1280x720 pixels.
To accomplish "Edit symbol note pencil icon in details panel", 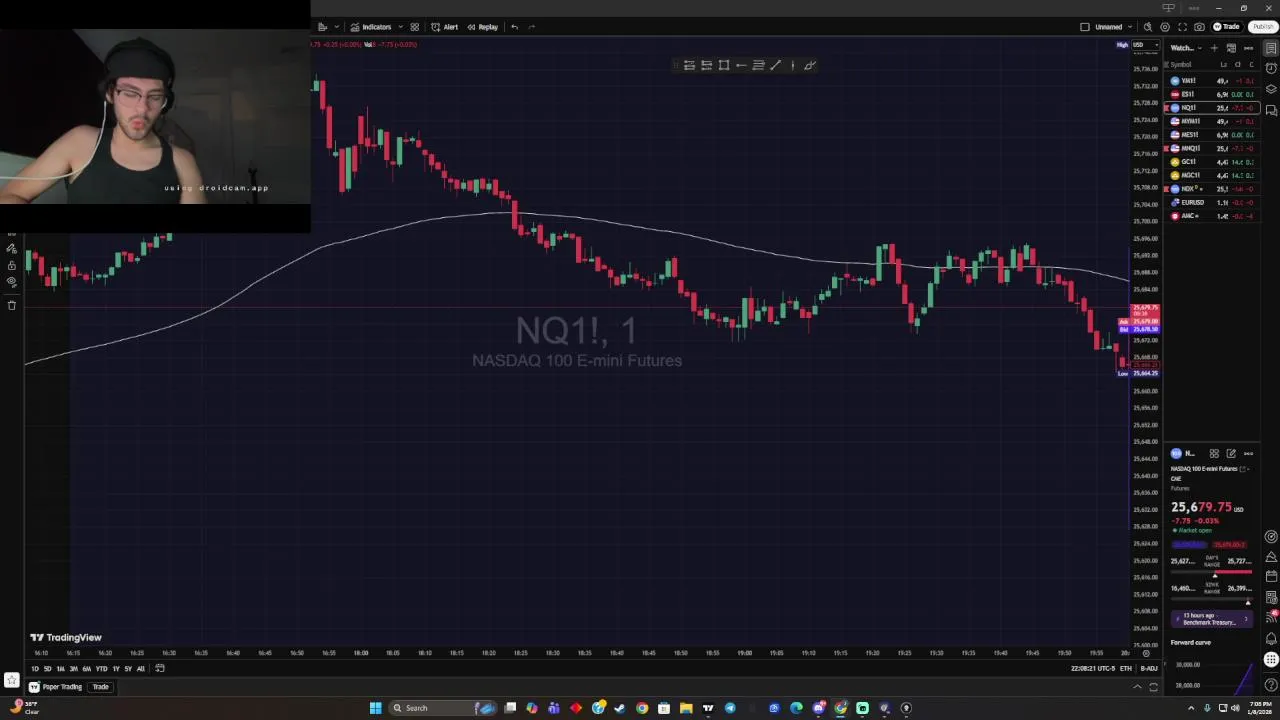I will pyautogui.click(x=1231, y=454).
